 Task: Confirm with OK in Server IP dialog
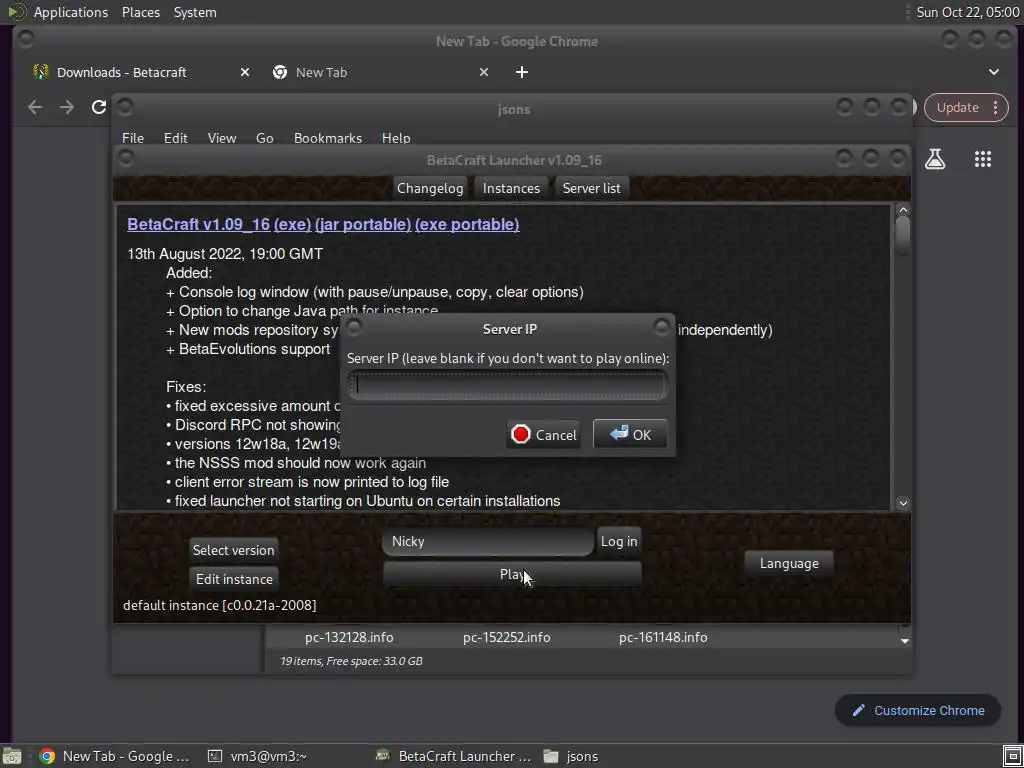[630, 434]
